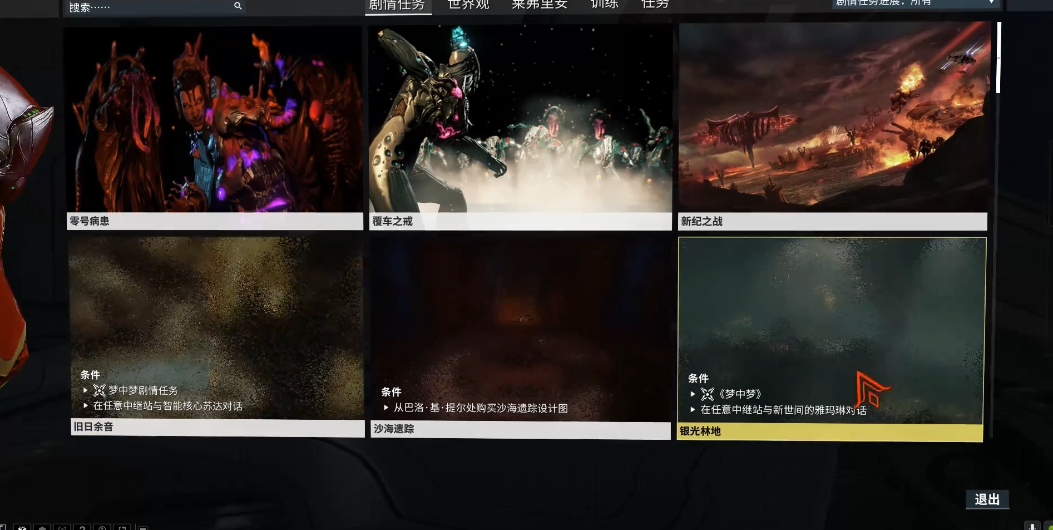
Task: Select the locked 沙海遗踪 quest card
Action: point(520,337)
